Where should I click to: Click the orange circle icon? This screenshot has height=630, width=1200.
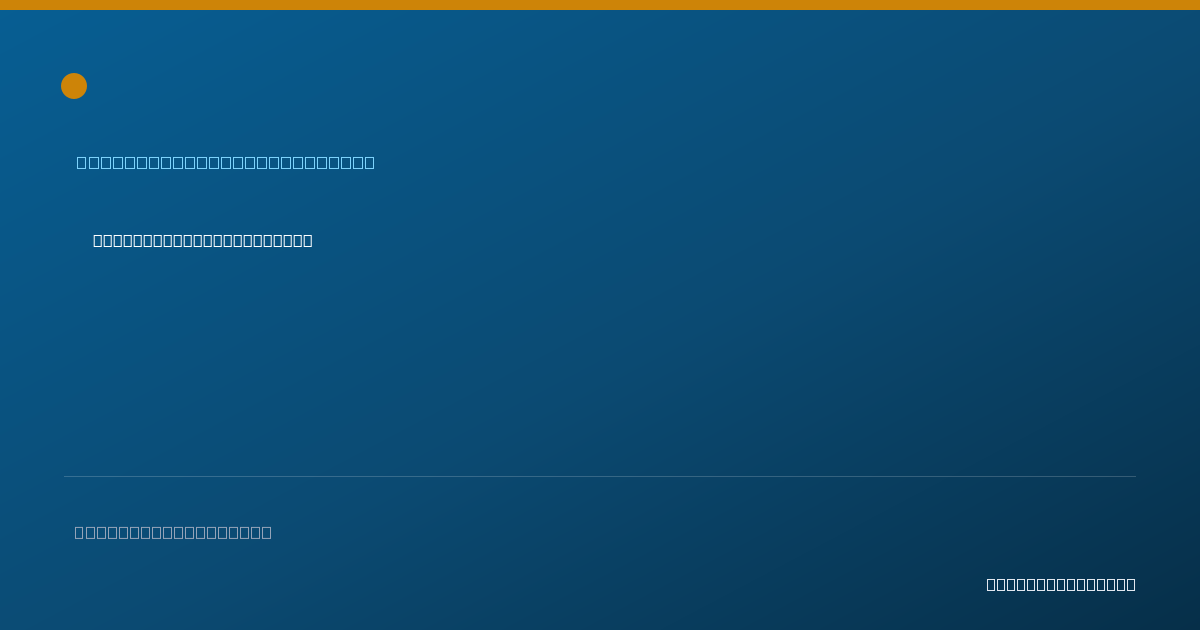74,86
